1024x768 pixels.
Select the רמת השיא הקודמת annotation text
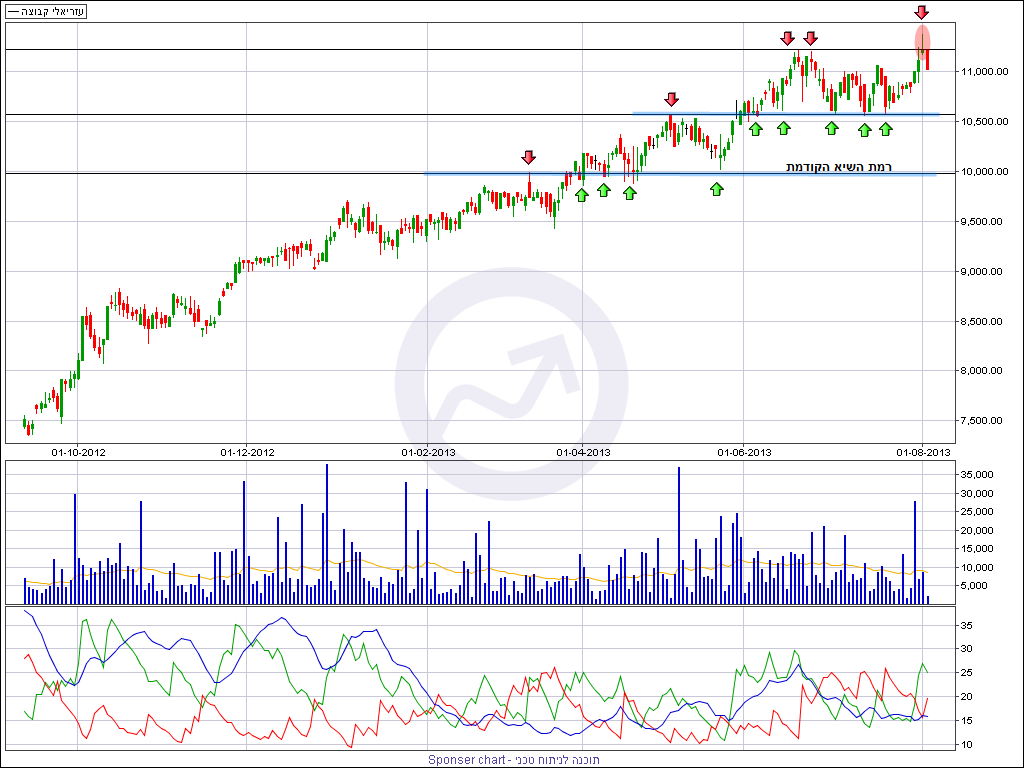[838, 166]
